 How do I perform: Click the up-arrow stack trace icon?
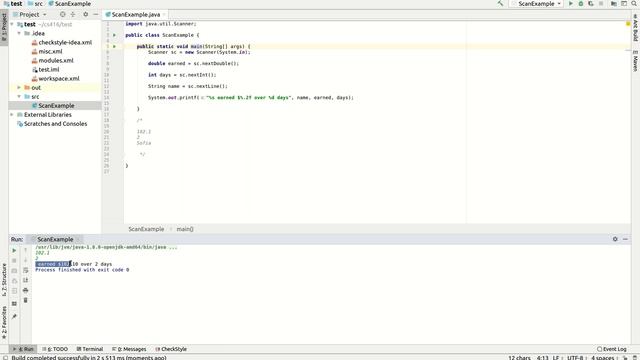pyautogui.click(x=25, y=250)
